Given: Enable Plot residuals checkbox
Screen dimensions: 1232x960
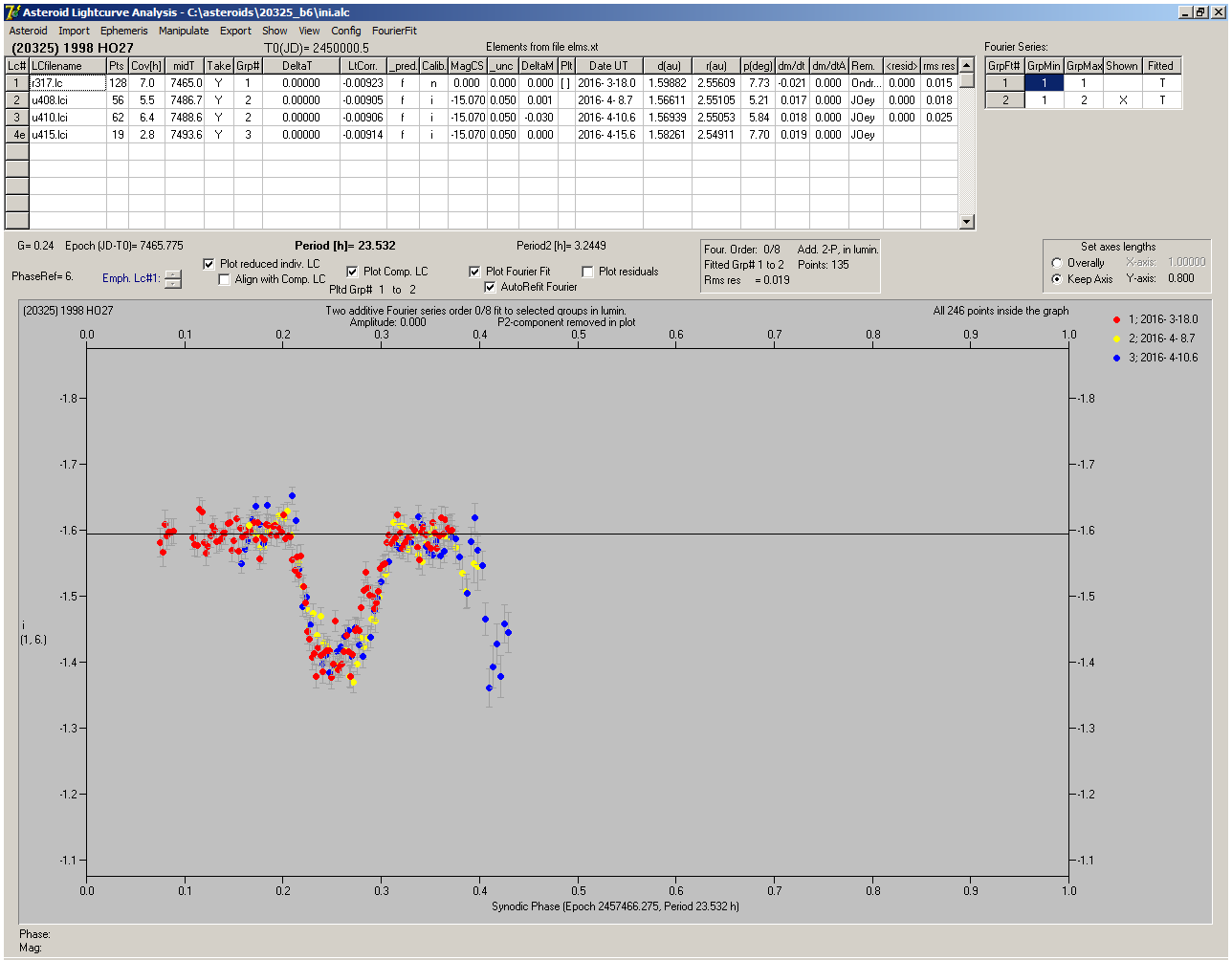Looking at the screenshot, I should pos(587,272).
